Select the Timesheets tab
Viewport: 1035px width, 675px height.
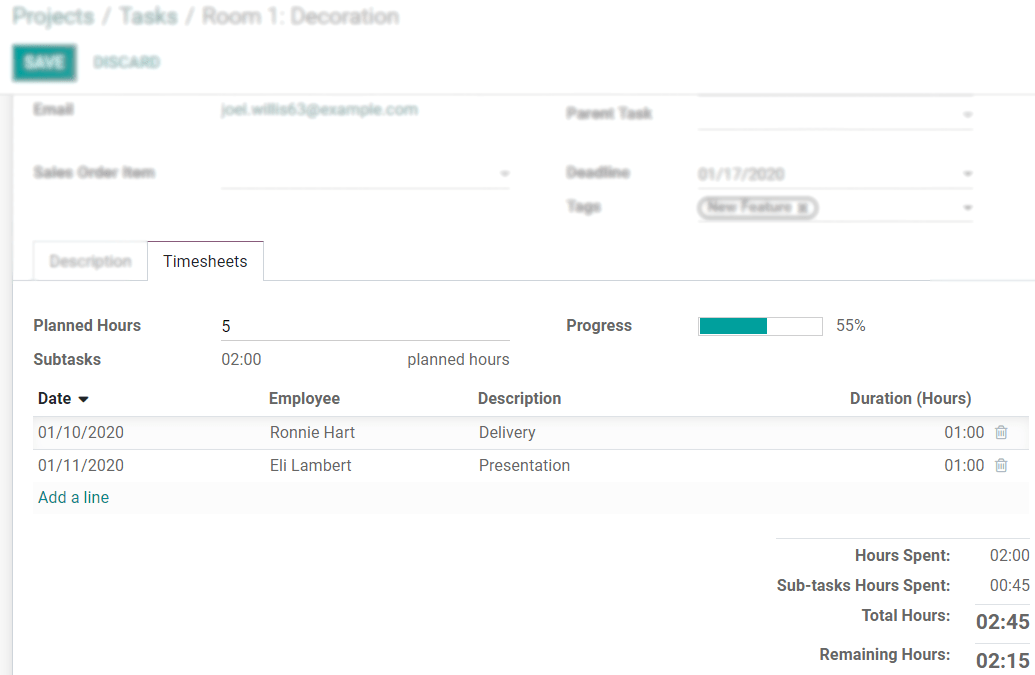pos(205,261)
